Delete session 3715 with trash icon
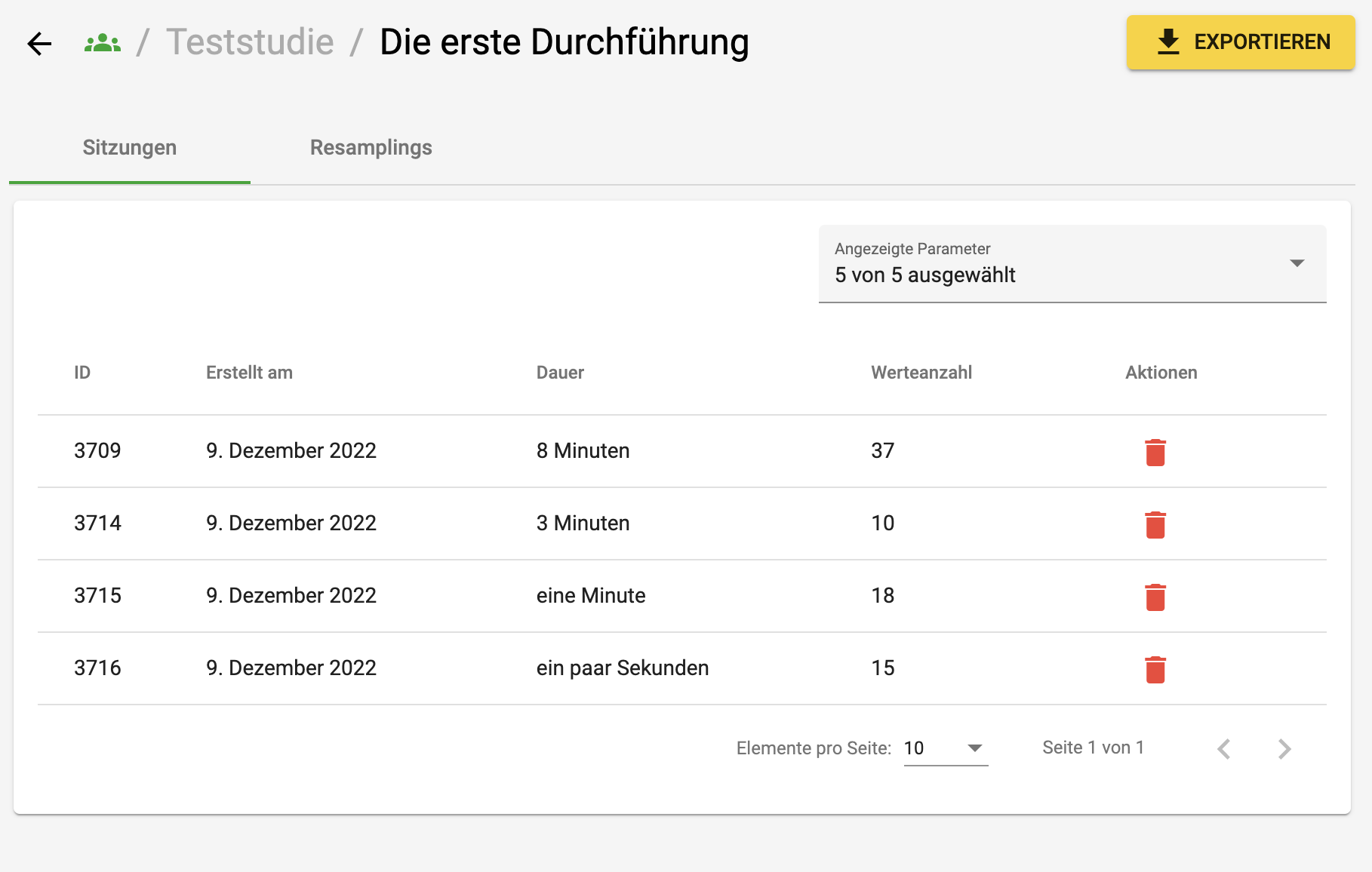Viewport: 1372px width, 872px height. pos(1155,597)
